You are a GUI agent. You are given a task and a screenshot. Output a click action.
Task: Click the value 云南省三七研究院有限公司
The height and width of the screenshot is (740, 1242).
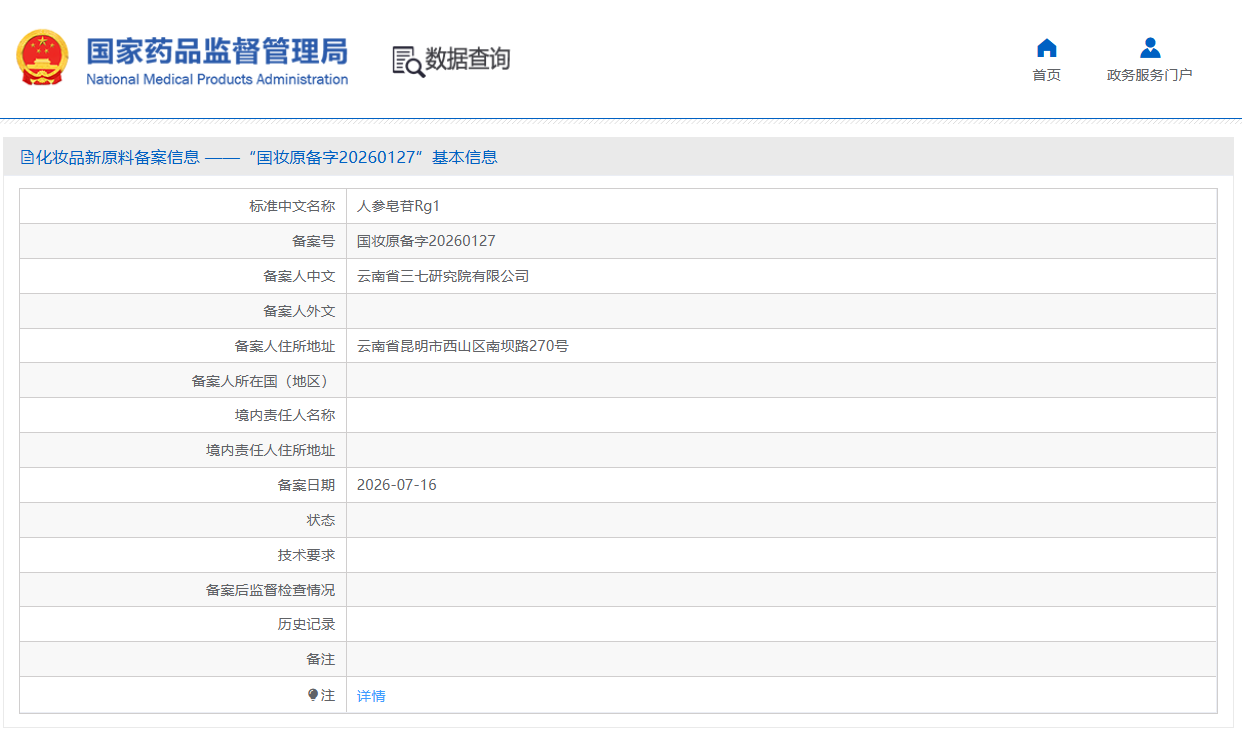coord(443,276)
